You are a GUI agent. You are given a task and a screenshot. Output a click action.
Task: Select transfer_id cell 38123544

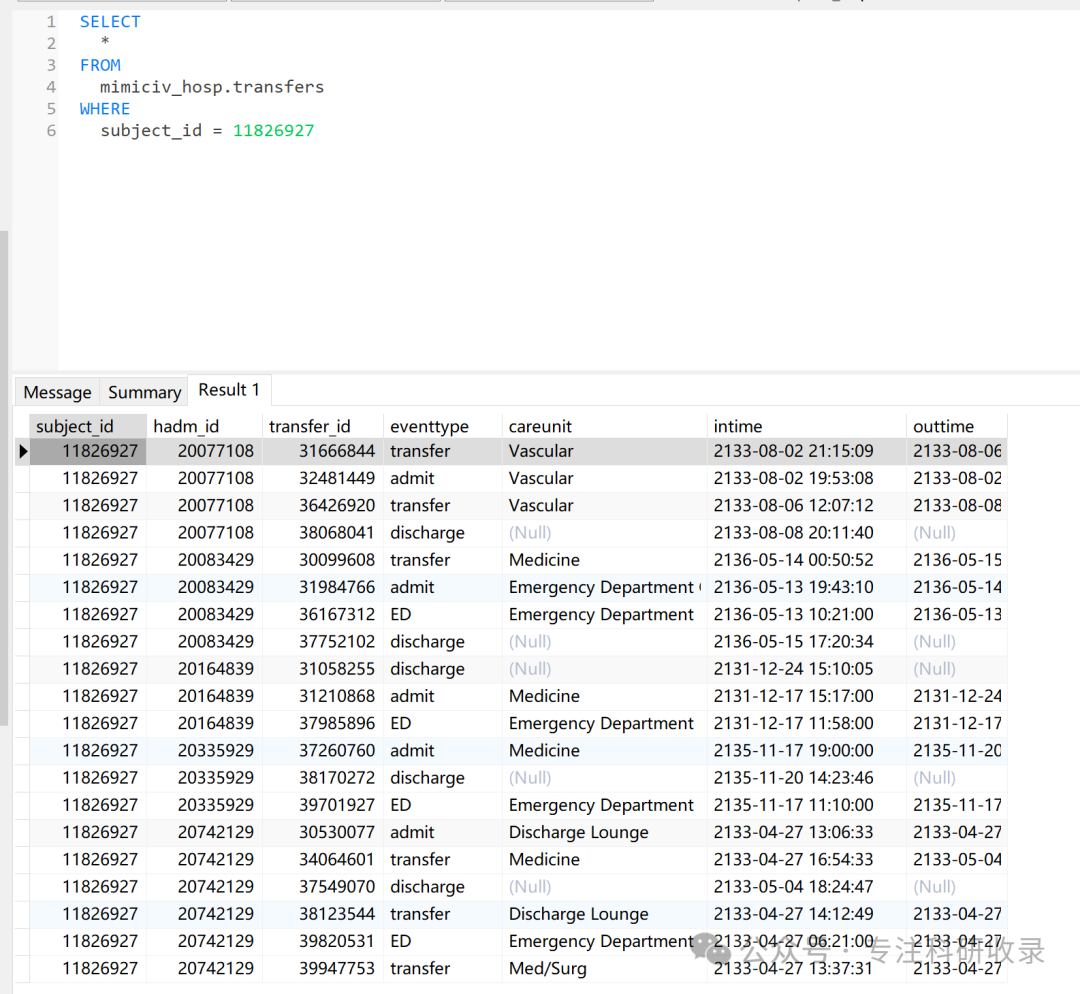click(x=322, y=914)
